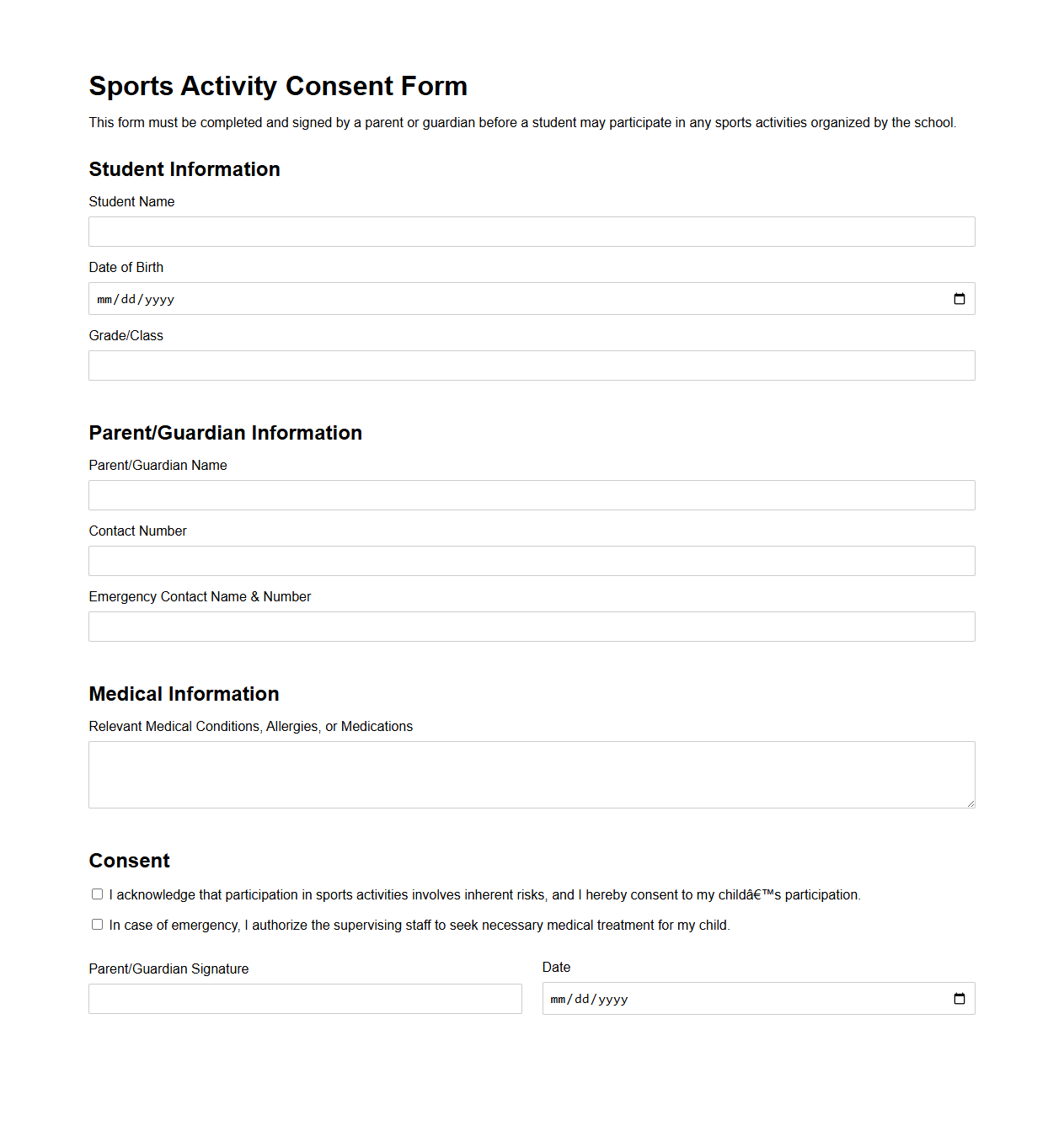Click the Sports Activity Consent Form title
Screen dimensions: 1064x1126
[278, 85]
